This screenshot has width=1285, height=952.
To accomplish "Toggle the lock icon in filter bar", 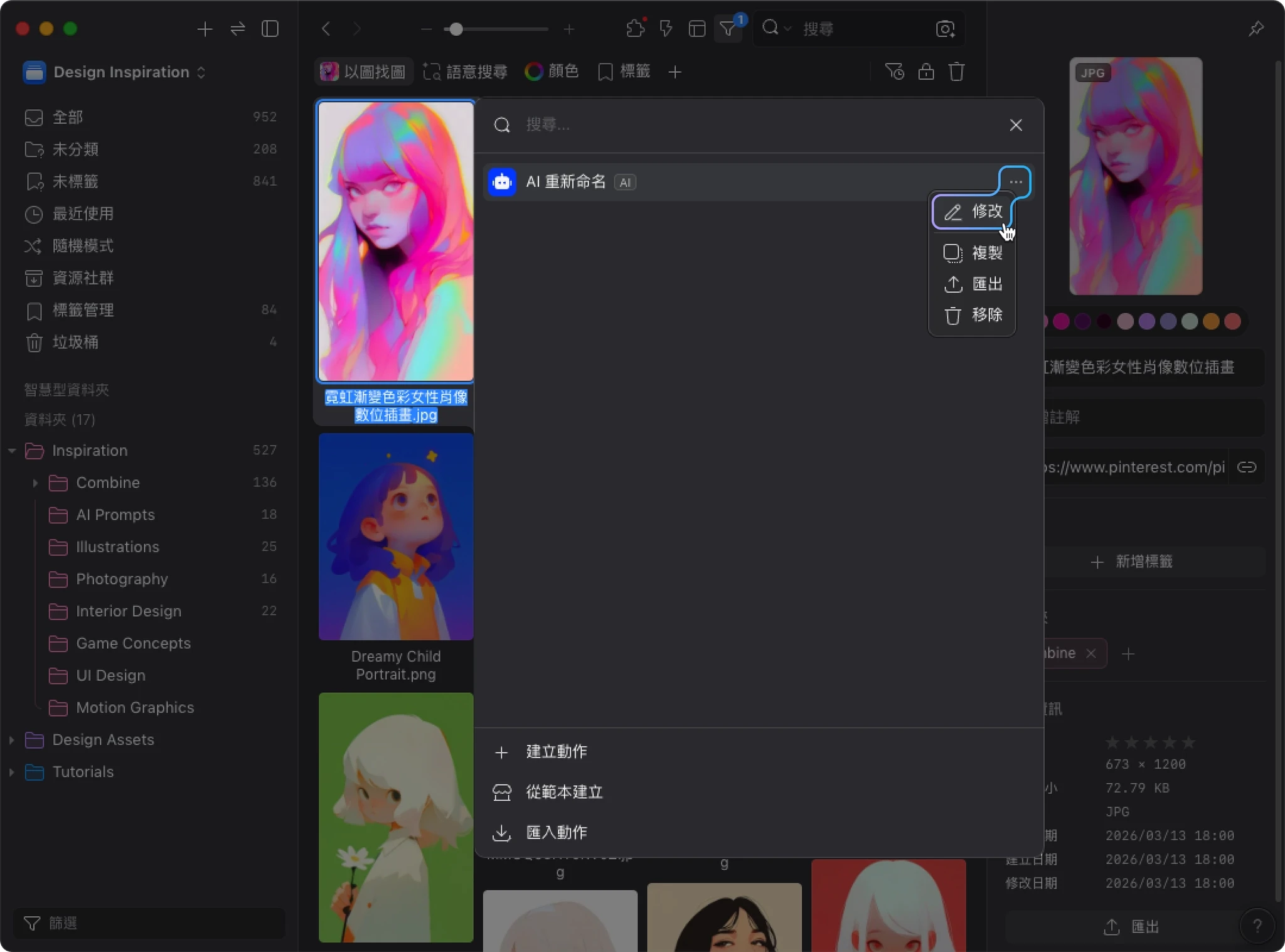I will 925,72.
